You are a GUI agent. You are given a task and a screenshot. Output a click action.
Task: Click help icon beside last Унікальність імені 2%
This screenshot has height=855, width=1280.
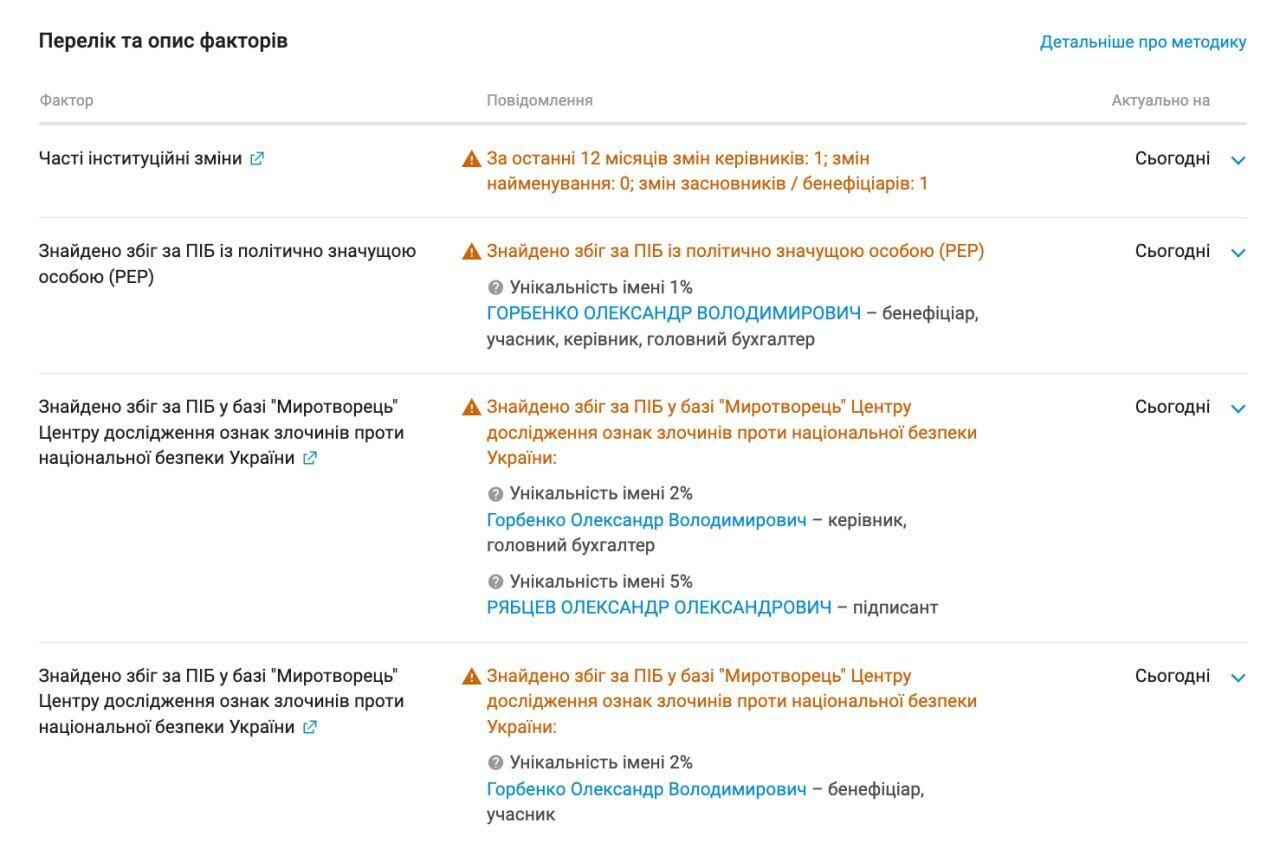[495, 763]
